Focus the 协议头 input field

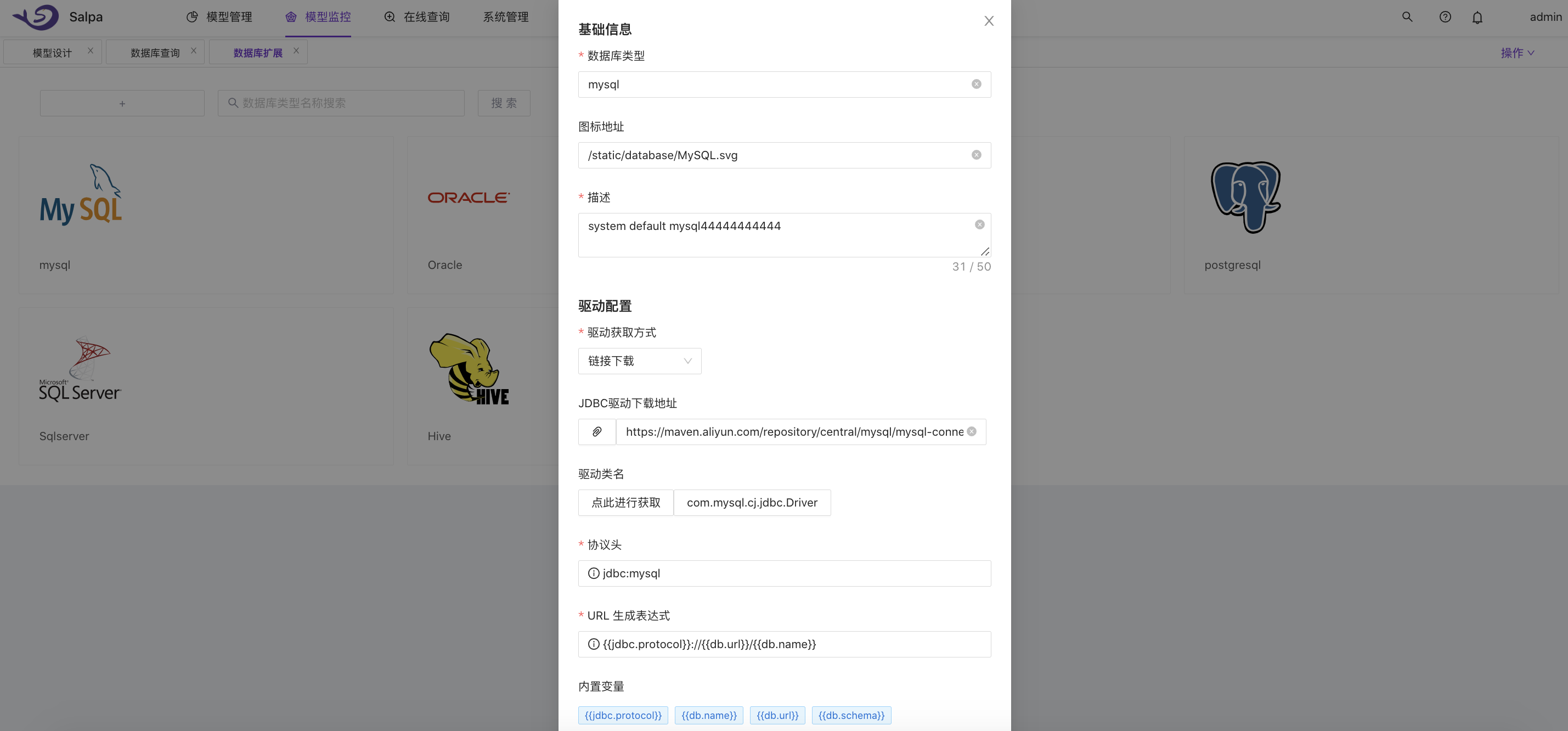(784, 573)
